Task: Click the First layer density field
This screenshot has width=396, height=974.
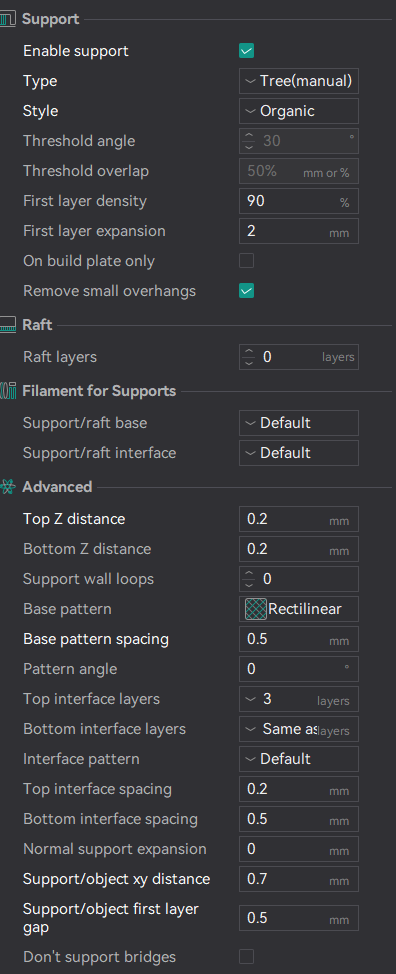Action: tap(299, 201)
